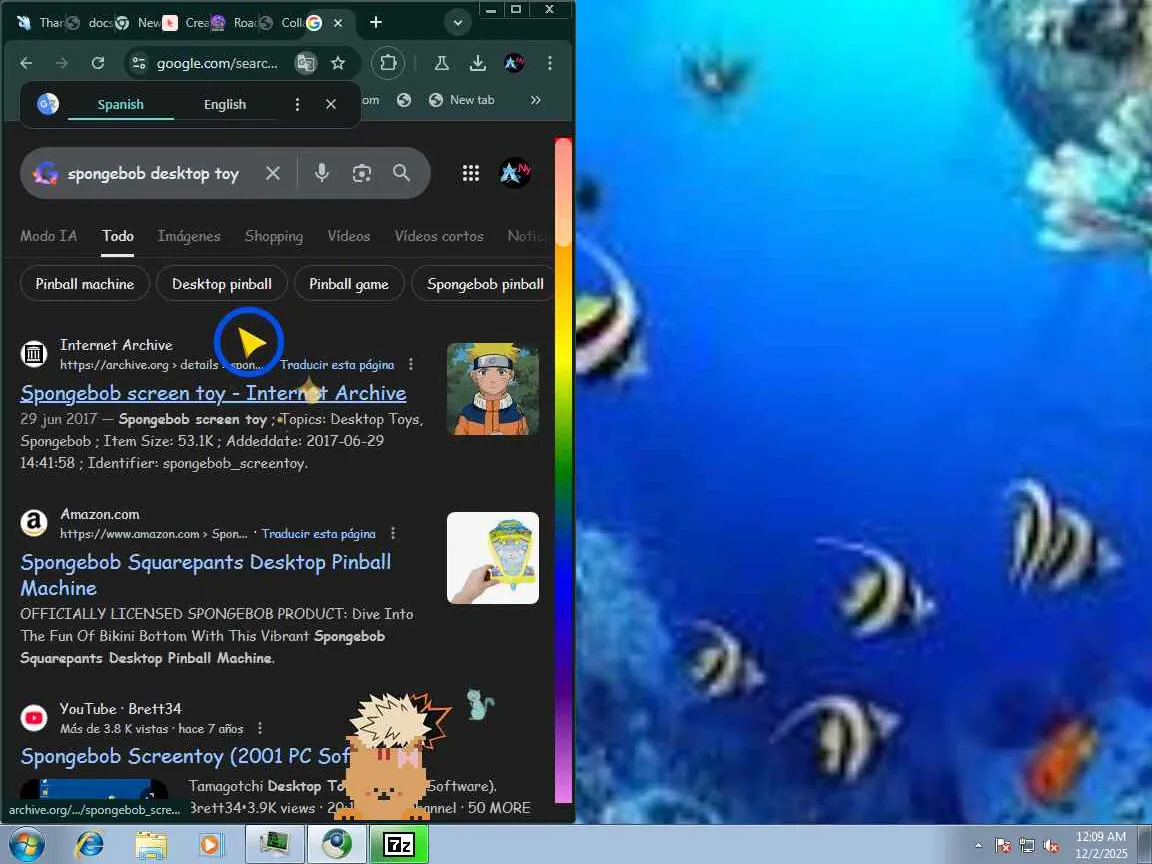Image resolution: width=1152 pixels, height=864 pixels.
Task: Clear the search box with the X
Action: (273, 173)
